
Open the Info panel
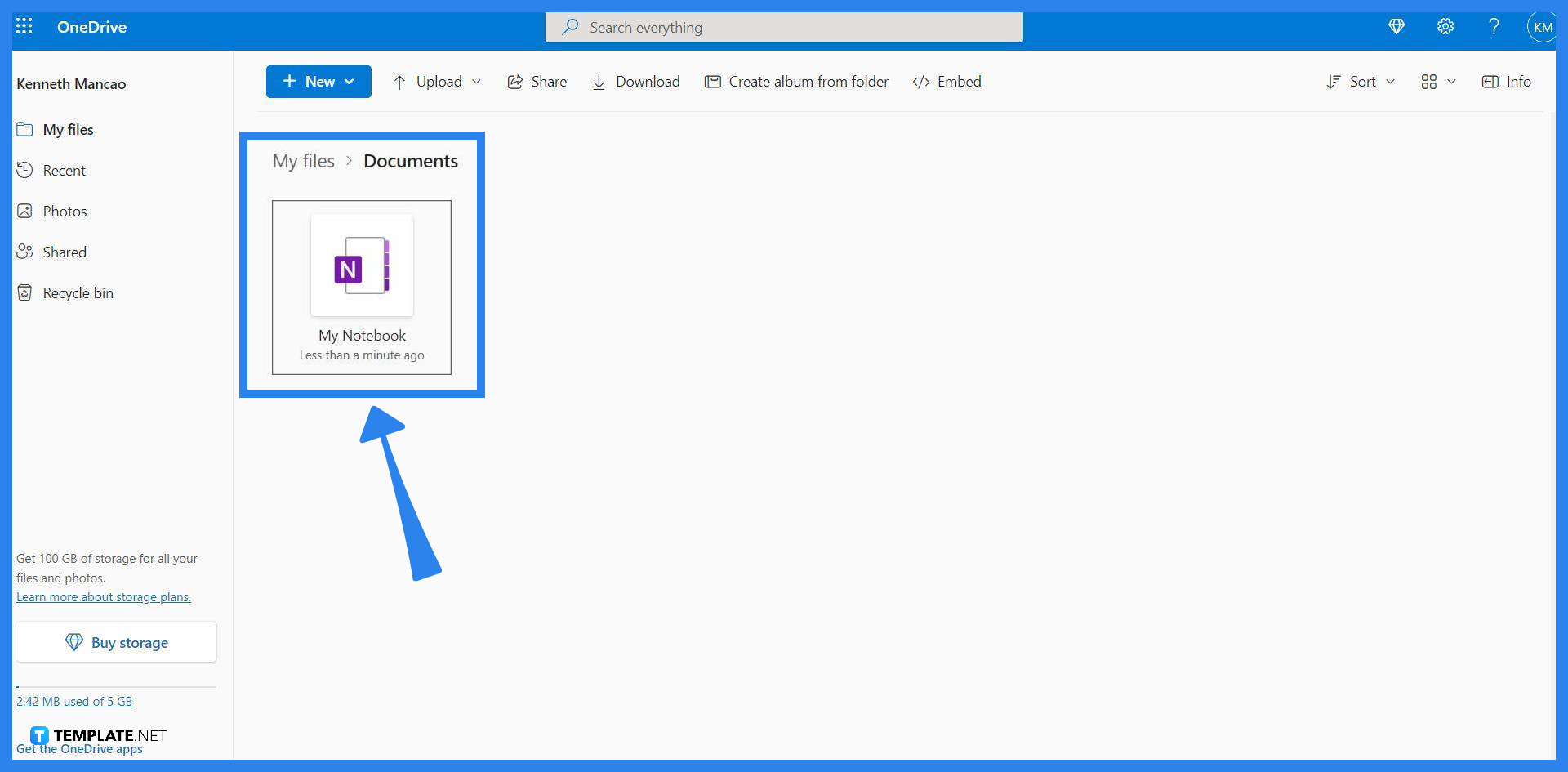point(1506,81)
